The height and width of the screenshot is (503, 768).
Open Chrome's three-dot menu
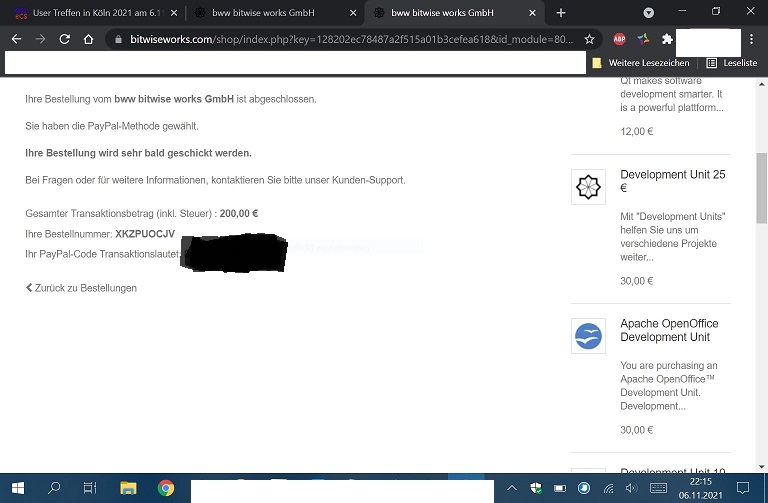tap(751, 39)
